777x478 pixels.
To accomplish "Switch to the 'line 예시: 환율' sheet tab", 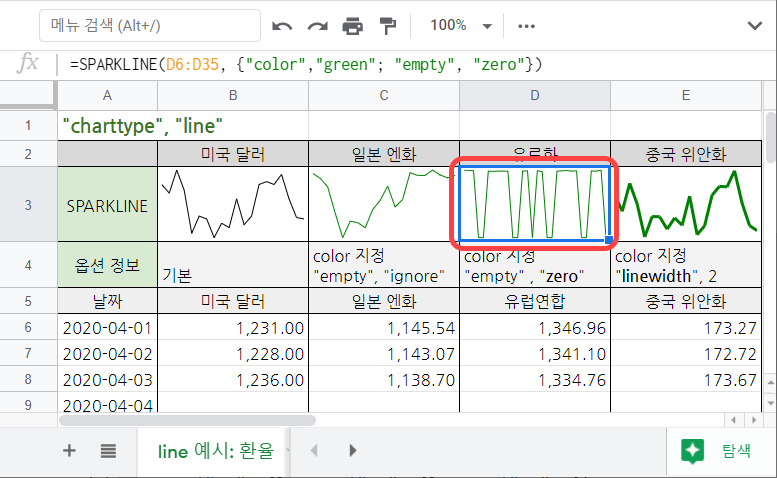I will [x=215, y=450].
